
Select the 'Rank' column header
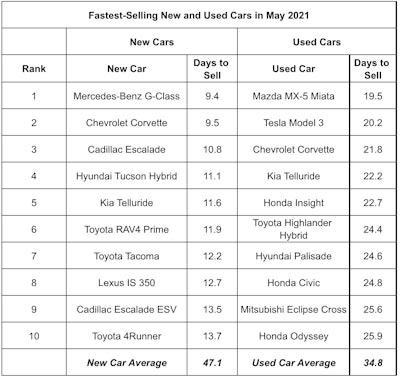click(34, 69)
